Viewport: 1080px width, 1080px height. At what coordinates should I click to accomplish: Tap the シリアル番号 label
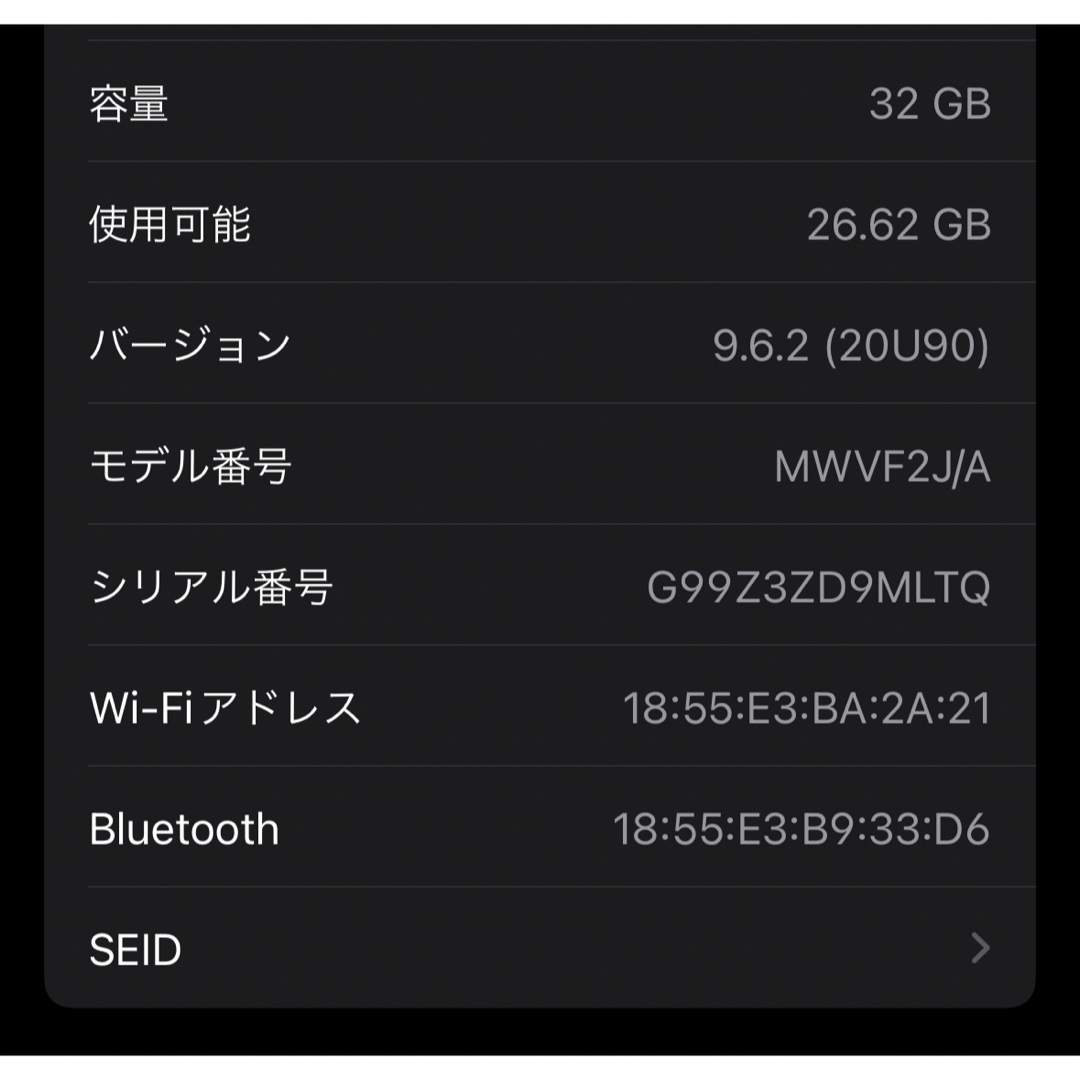click(211, 588)
